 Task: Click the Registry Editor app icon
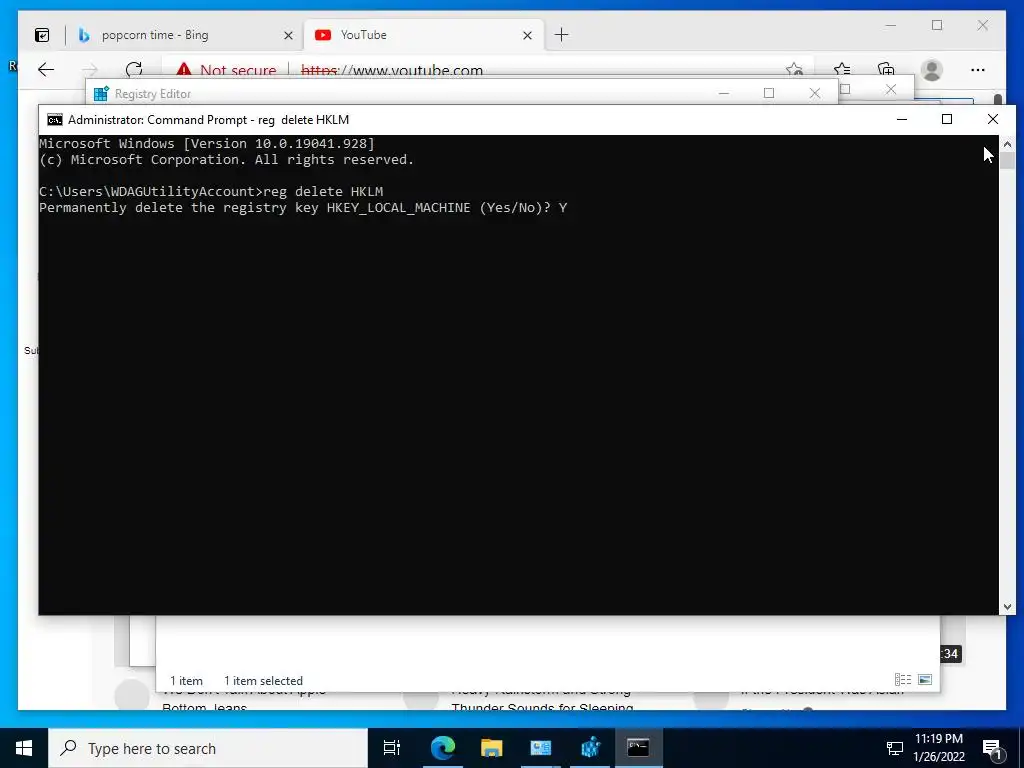point(101,93)
